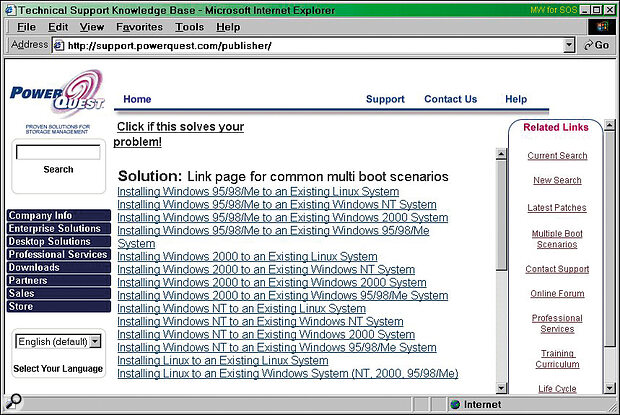This screenshot has height=415, width=620.
Task: Click the magnifier icon in the status bar
Action: (x=13, y=401)
